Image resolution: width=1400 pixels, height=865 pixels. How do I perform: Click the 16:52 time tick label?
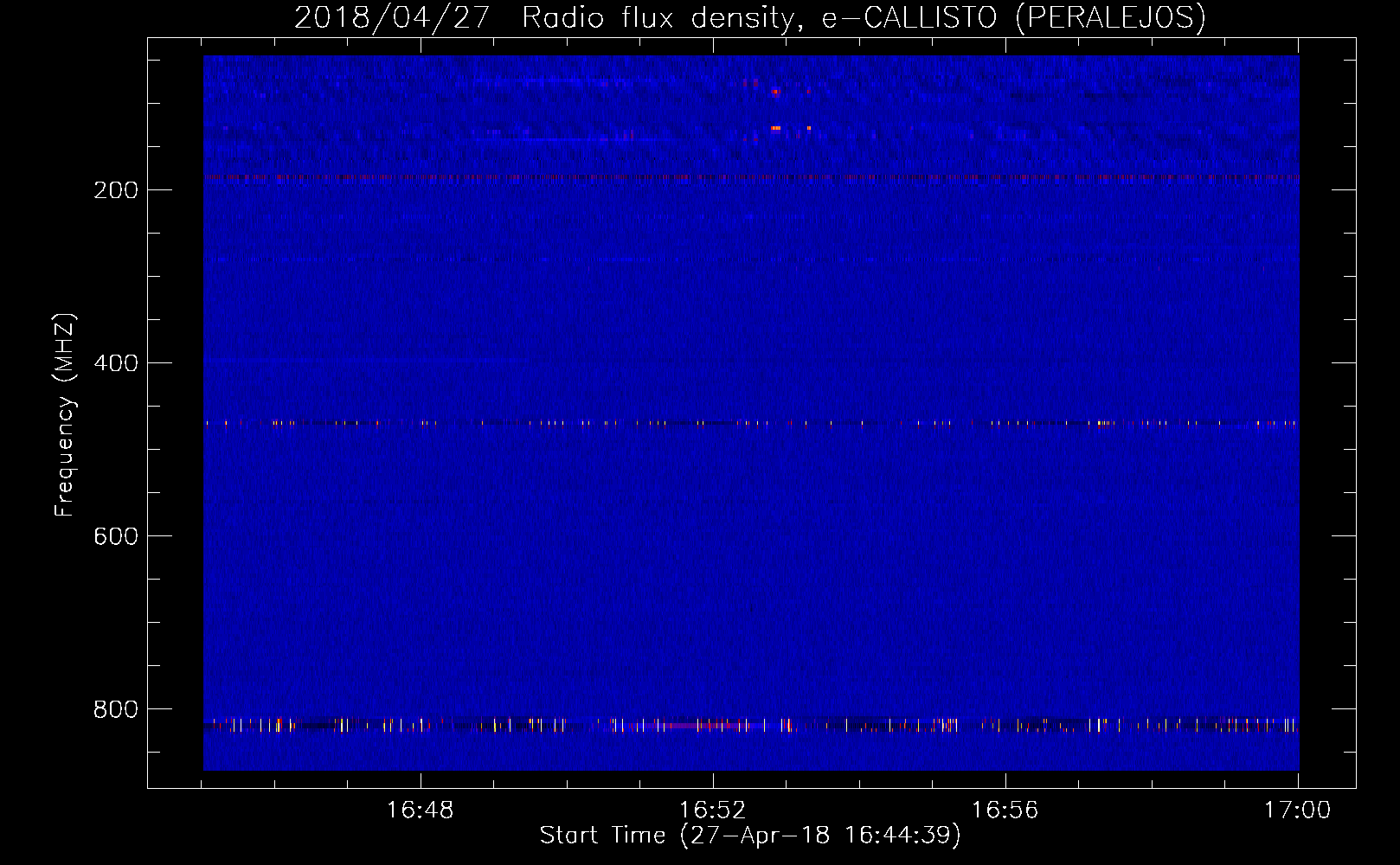pos(712,811)
